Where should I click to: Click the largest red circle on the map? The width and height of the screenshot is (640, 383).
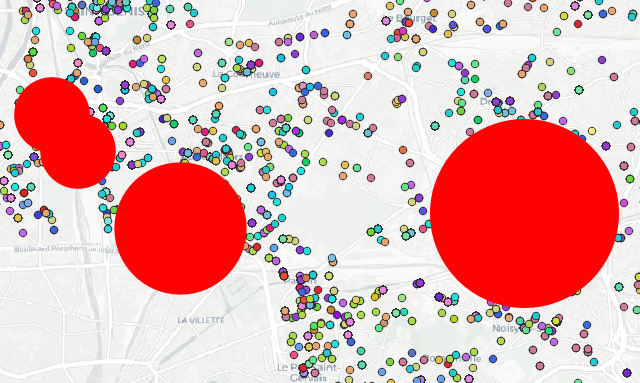tap(524, 214)
